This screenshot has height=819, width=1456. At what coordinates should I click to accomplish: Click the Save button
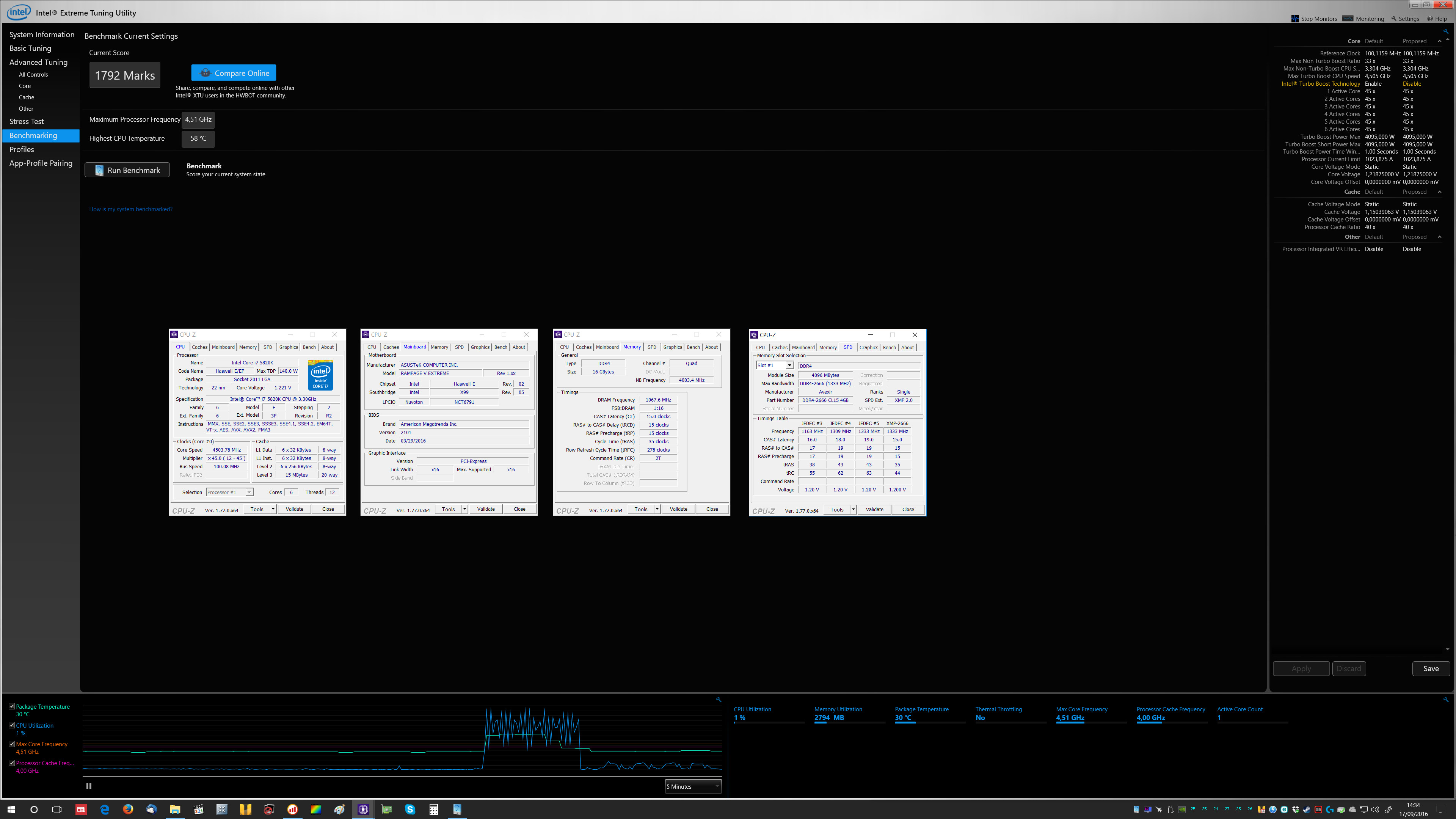pyautogui.click(x=1431, y=668)
